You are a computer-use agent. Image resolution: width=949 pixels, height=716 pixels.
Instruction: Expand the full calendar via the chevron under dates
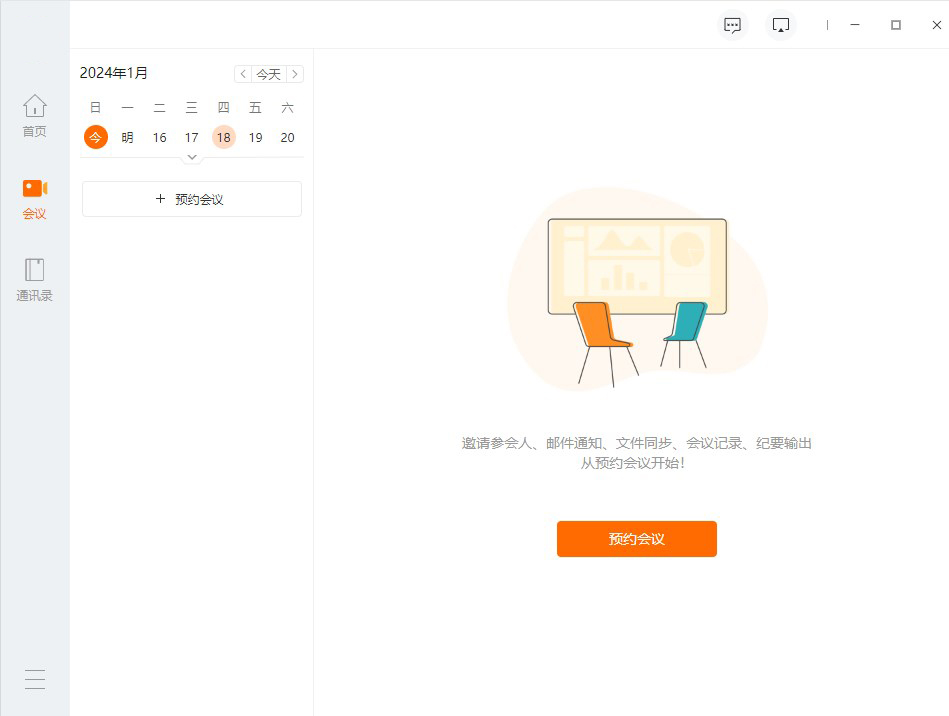(191, 157)
